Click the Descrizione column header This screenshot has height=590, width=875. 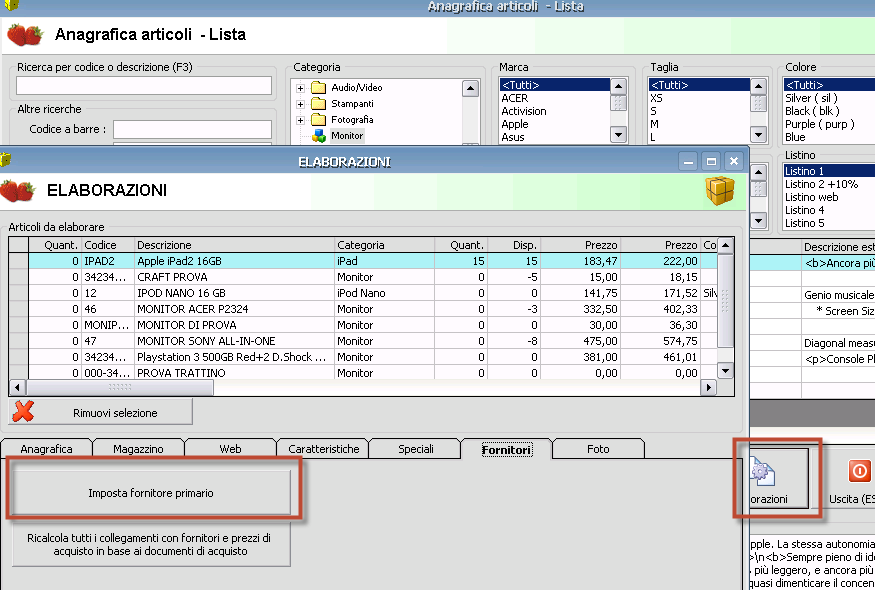point(235,245)
